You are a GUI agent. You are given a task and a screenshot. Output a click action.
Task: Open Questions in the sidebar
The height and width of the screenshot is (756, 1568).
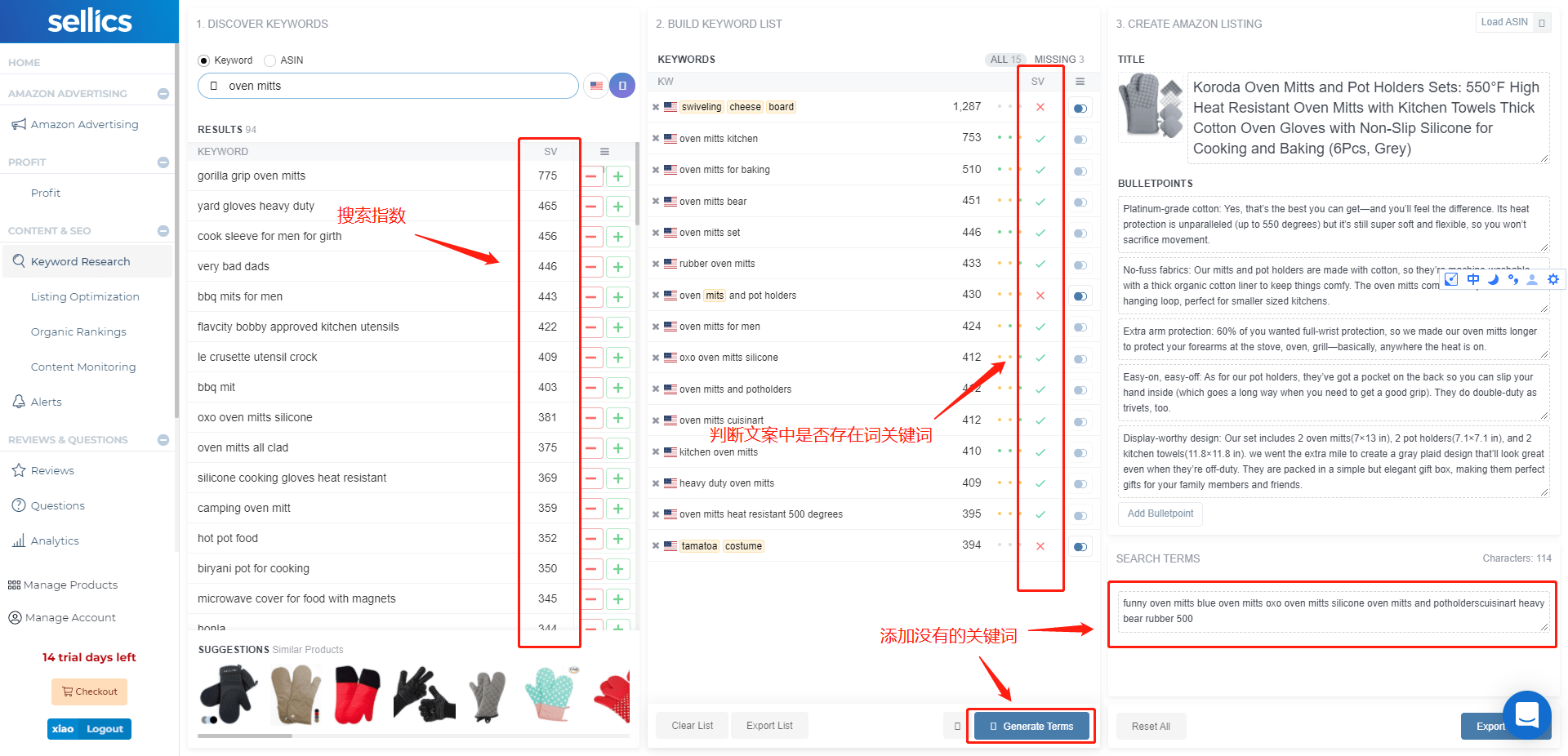pyautogui.click(x=48, y=505)
